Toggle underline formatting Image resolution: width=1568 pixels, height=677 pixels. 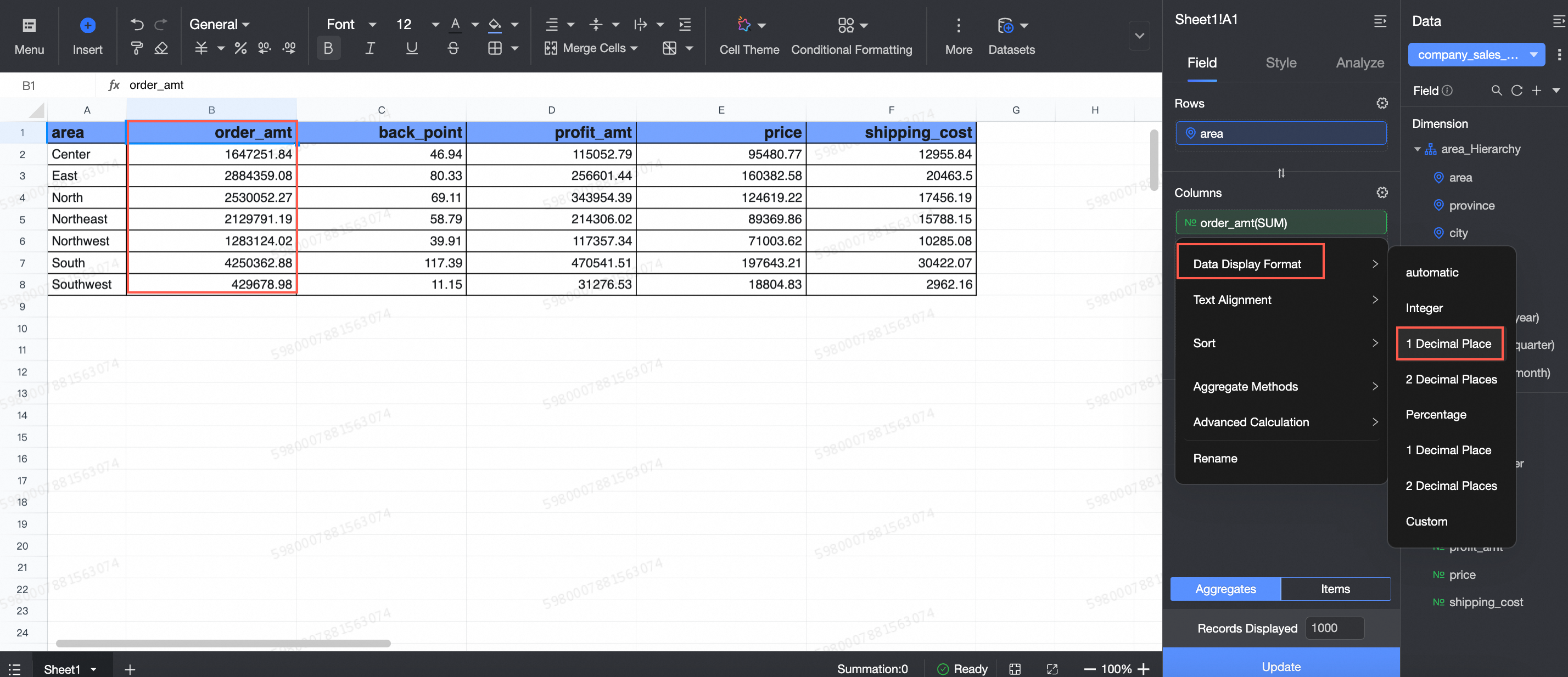[x=411, y=48]
